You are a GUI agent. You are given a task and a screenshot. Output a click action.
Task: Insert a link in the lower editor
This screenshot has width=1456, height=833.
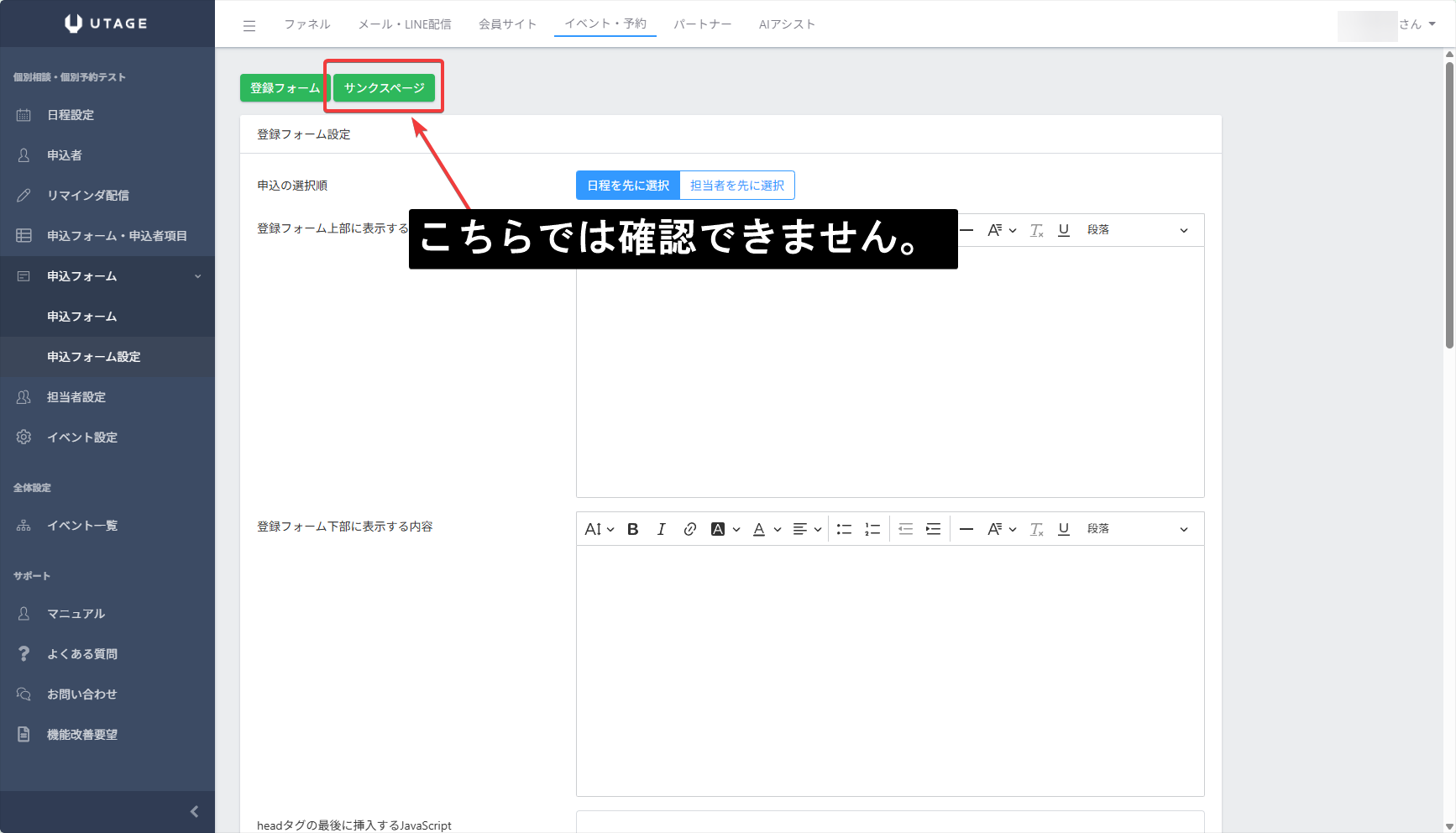point(689,529)
